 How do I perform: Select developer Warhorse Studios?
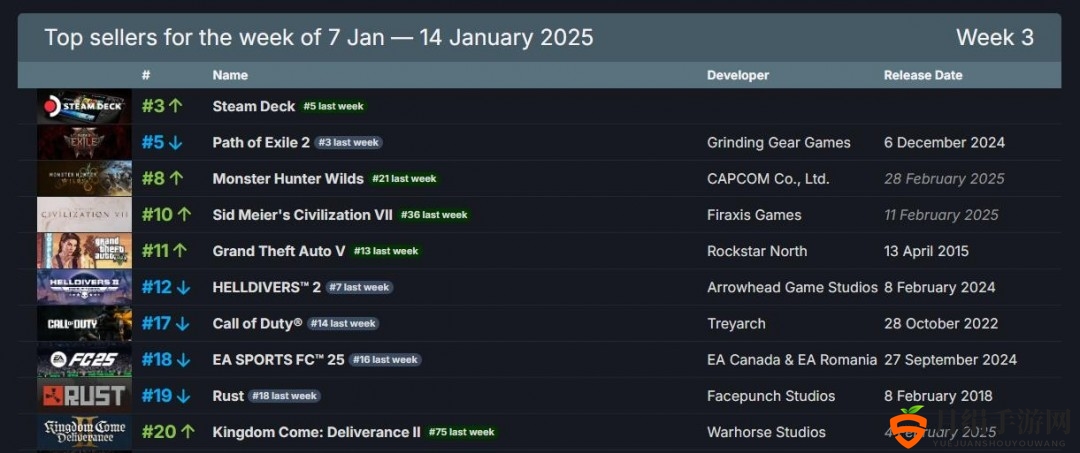(x=766, y=432)
